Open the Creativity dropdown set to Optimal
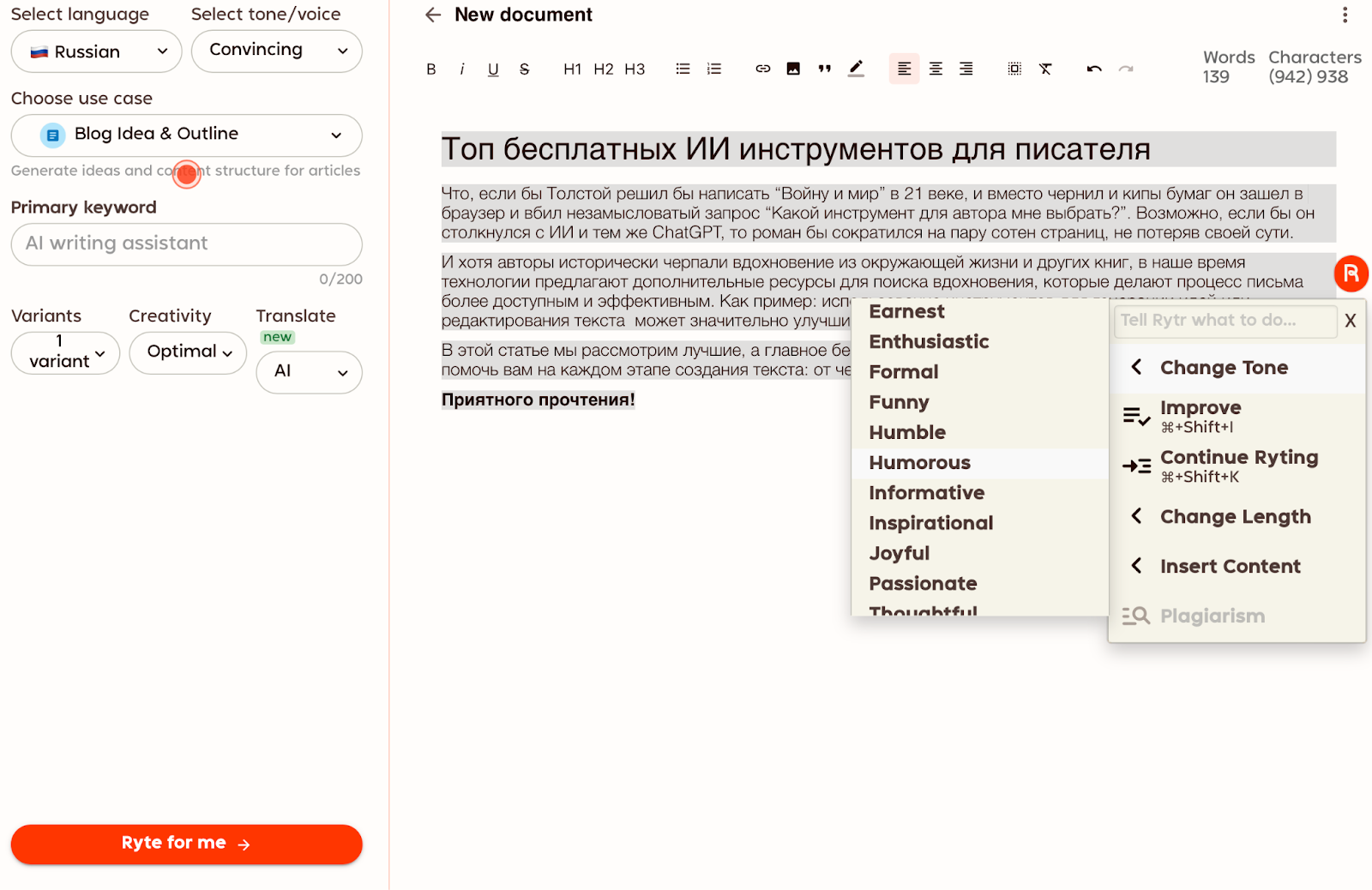The height and width of the screenshot is (890, 1372). click(x=187, y=352)
